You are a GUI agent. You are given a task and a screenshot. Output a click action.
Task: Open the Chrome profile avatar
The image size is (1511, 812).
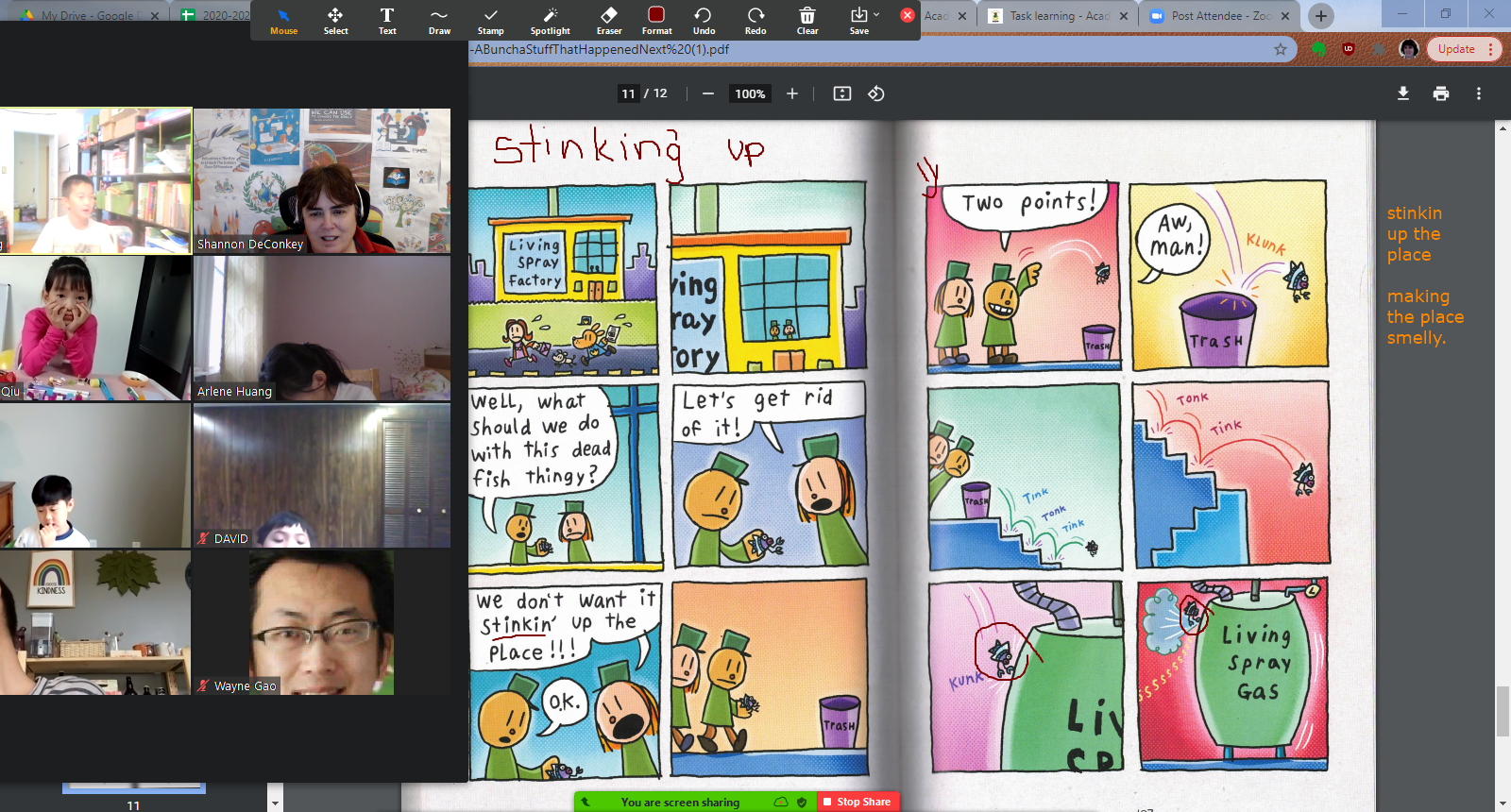[1409, 49]
